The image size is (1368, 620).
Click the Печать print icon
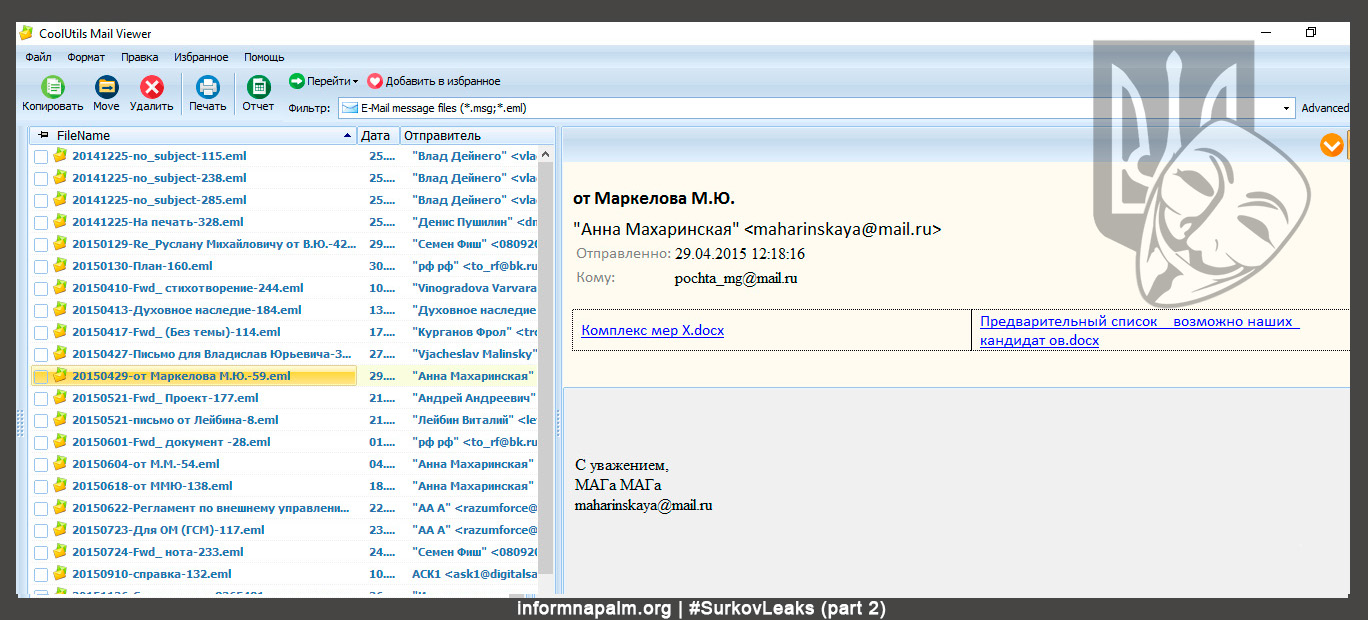click(x=207, y=88)
